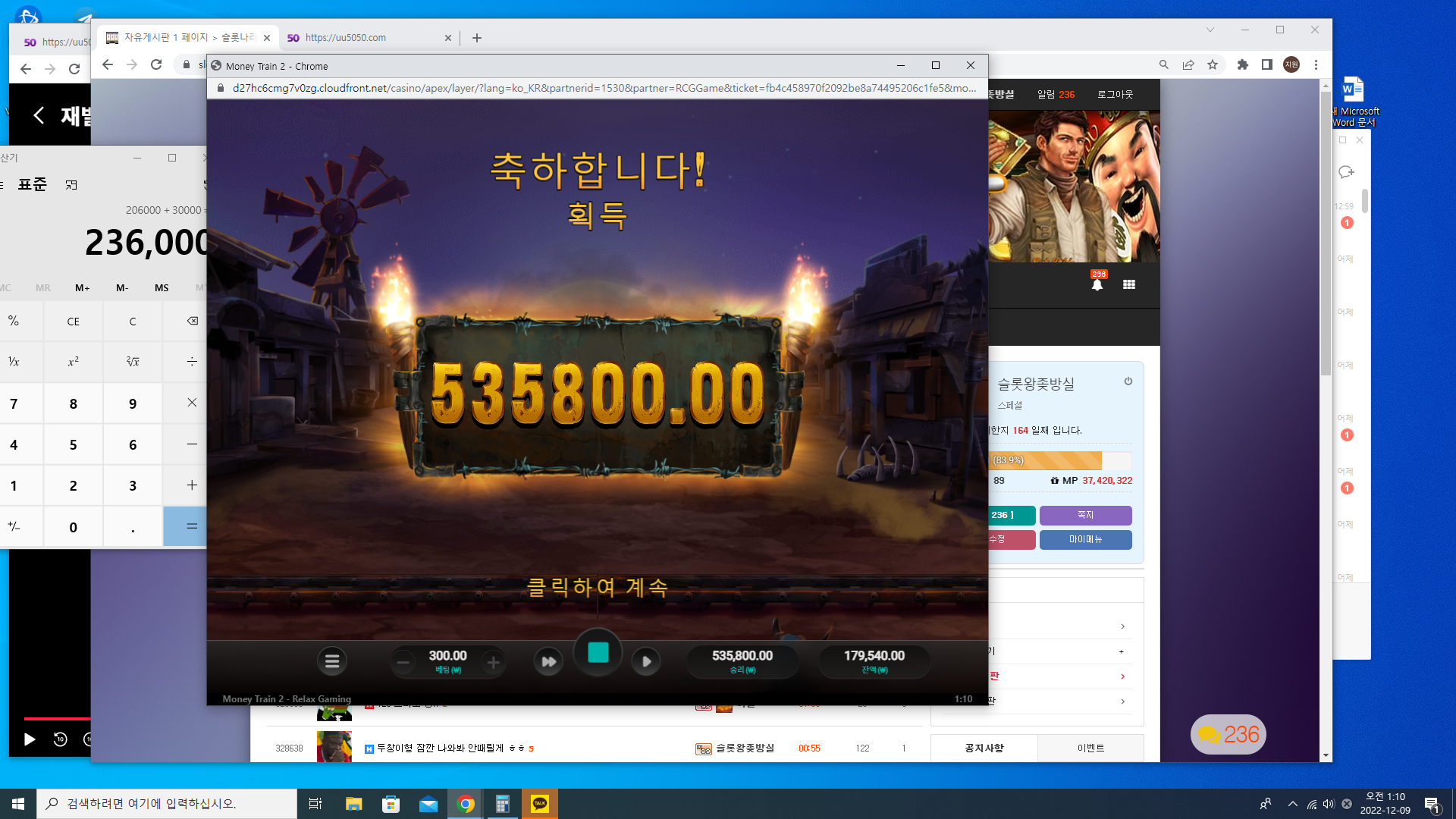Toggle calculator keep-on-top icon
1456x819 pixels.
click(71, 184)
